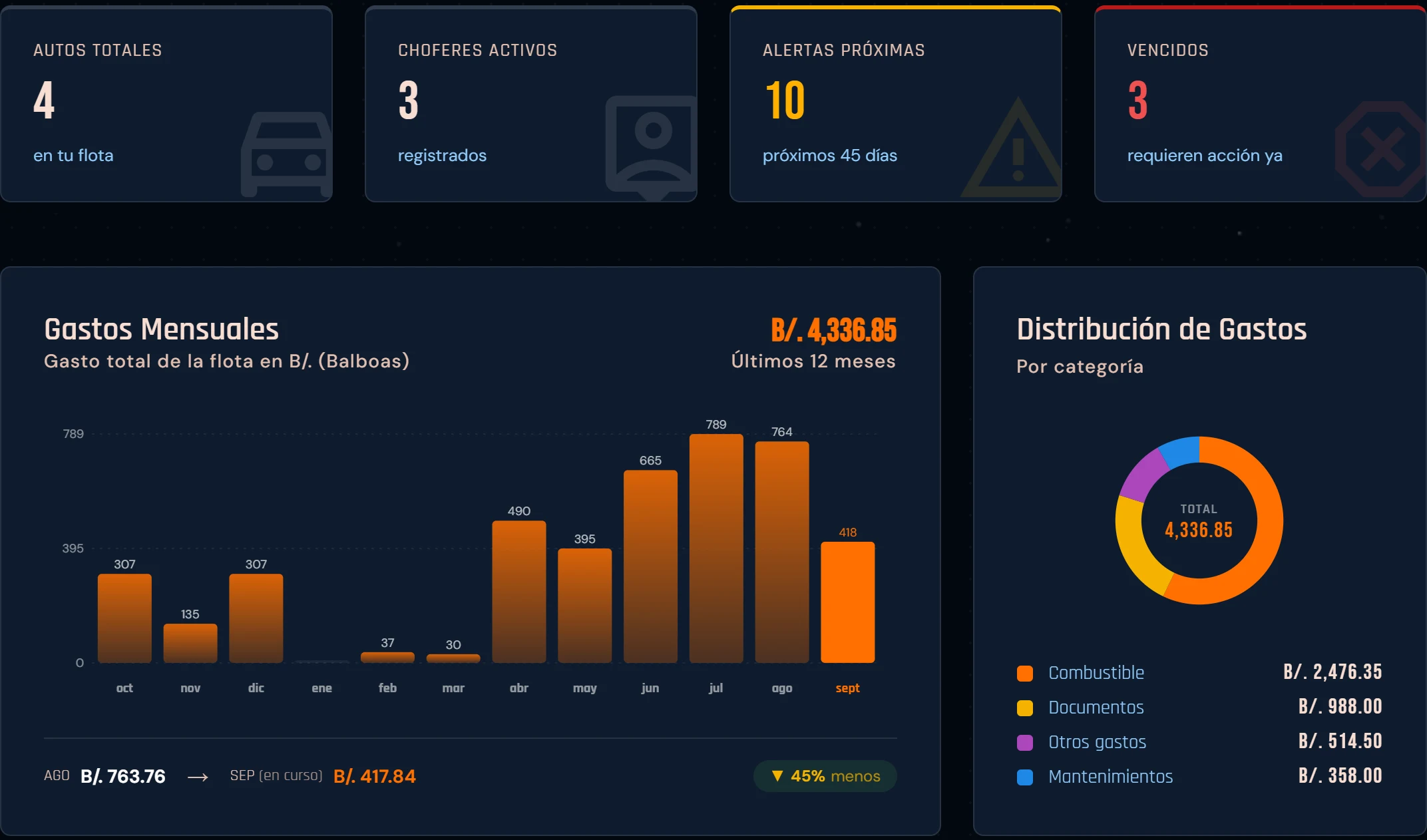This screenshot has height=840, width=1427.
Task: Click the abr bar labeled 490
Action: (519, 592)
